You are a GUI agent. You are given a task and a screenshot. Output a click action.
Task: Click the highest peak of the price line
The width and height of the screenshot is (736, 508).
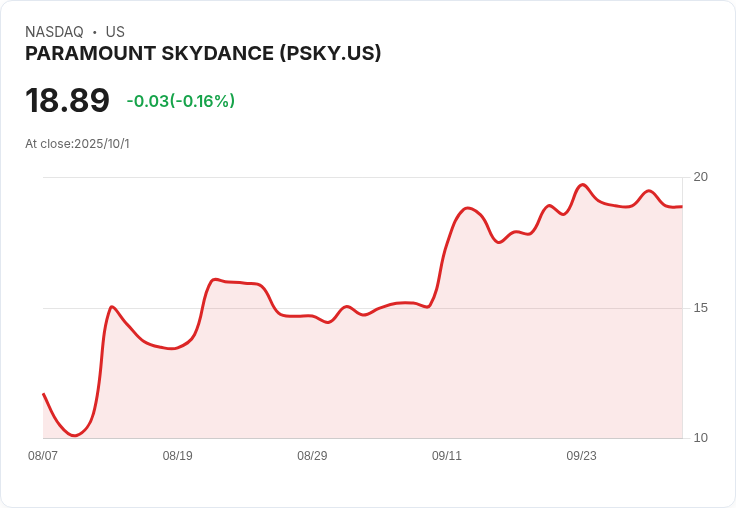coord(583,185)
